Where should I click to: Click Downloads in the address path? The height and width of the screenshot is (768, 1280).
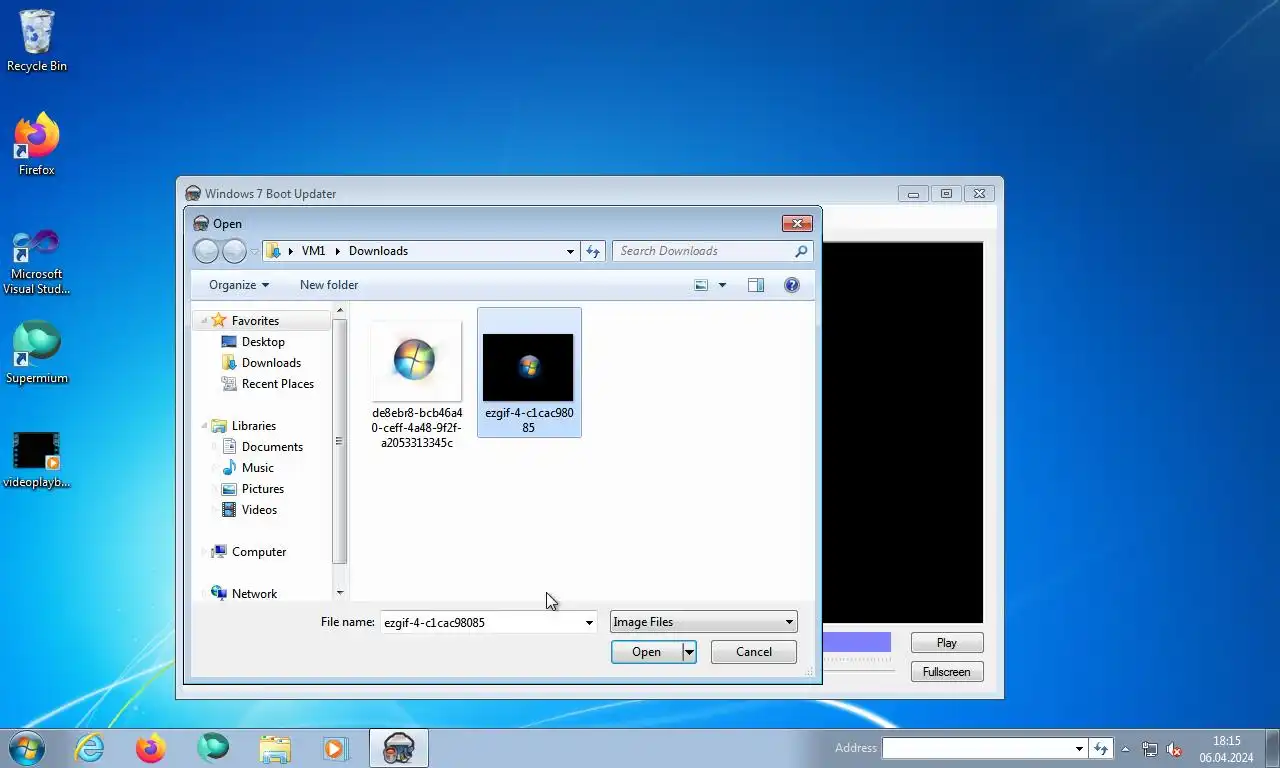click(378, 251)
